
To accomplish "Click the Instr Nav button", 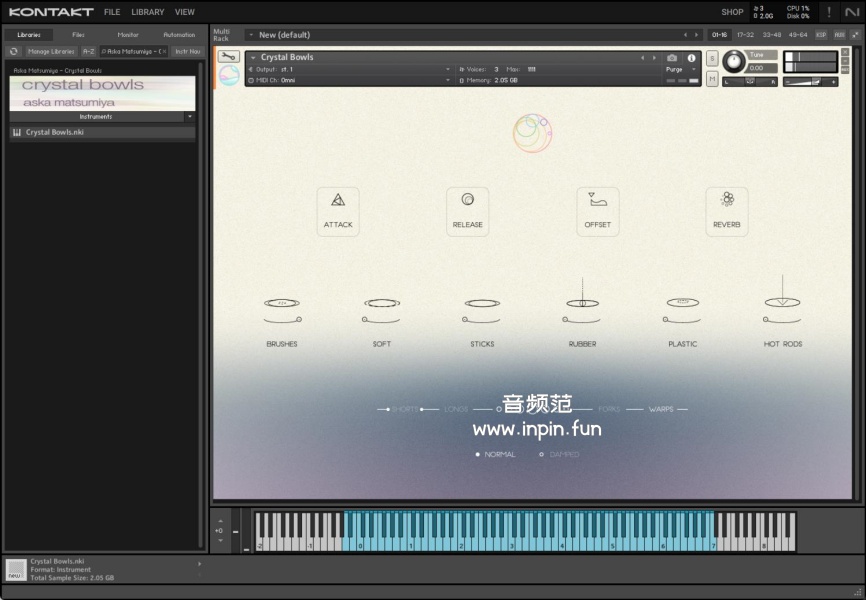I will coord(188,51).
